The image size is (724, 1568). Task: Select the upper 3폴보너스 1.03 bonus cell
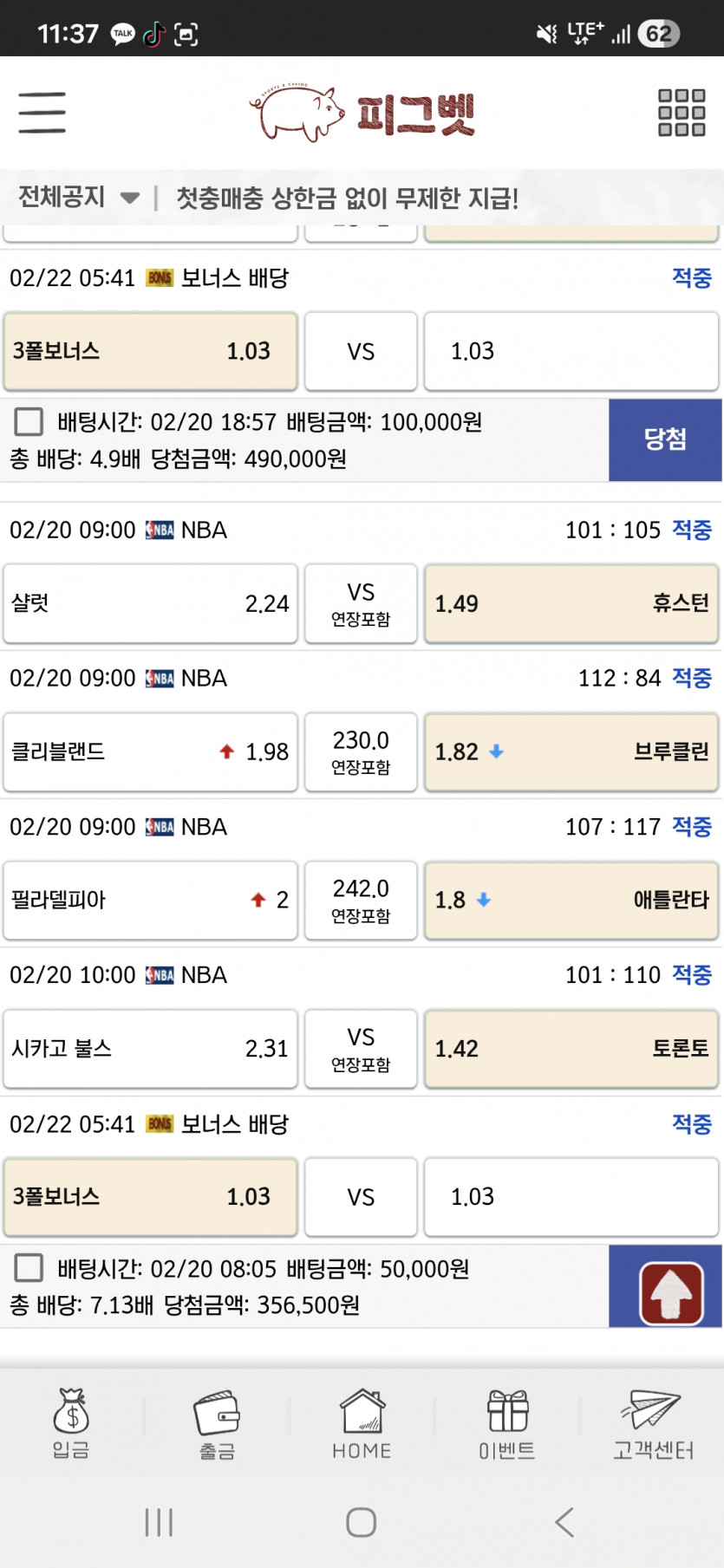150,351
